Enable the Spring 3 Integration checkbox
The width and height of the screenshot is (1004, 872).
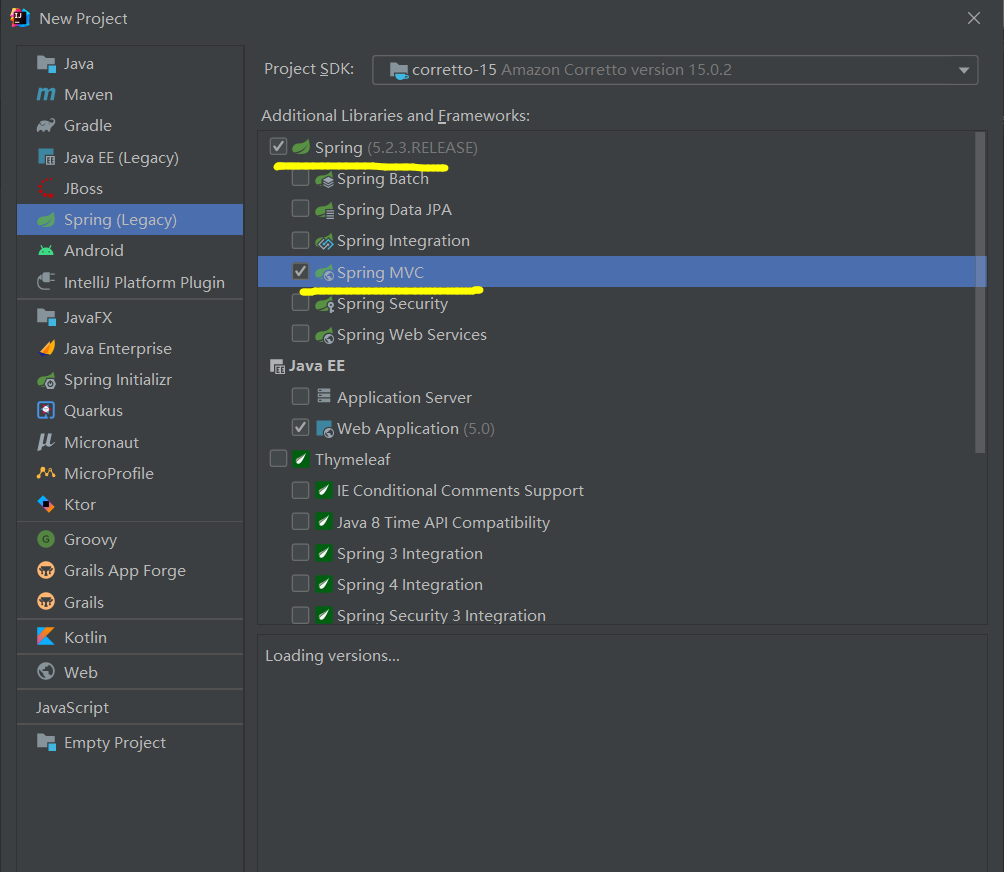coord(300,553)
